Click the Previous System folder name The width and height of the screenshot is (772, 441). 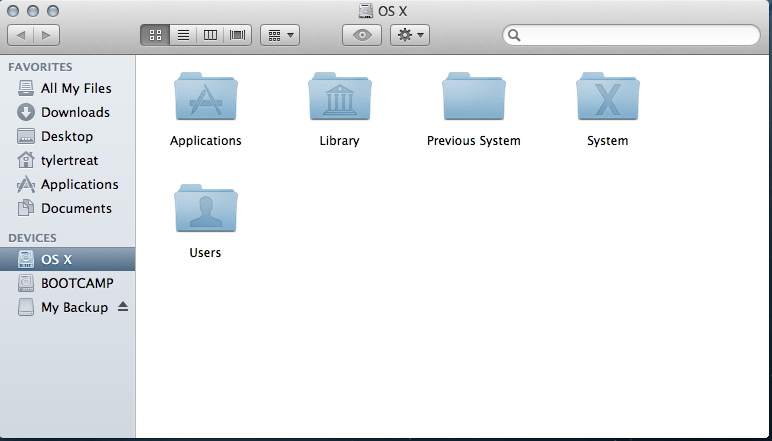click(474, 141)
